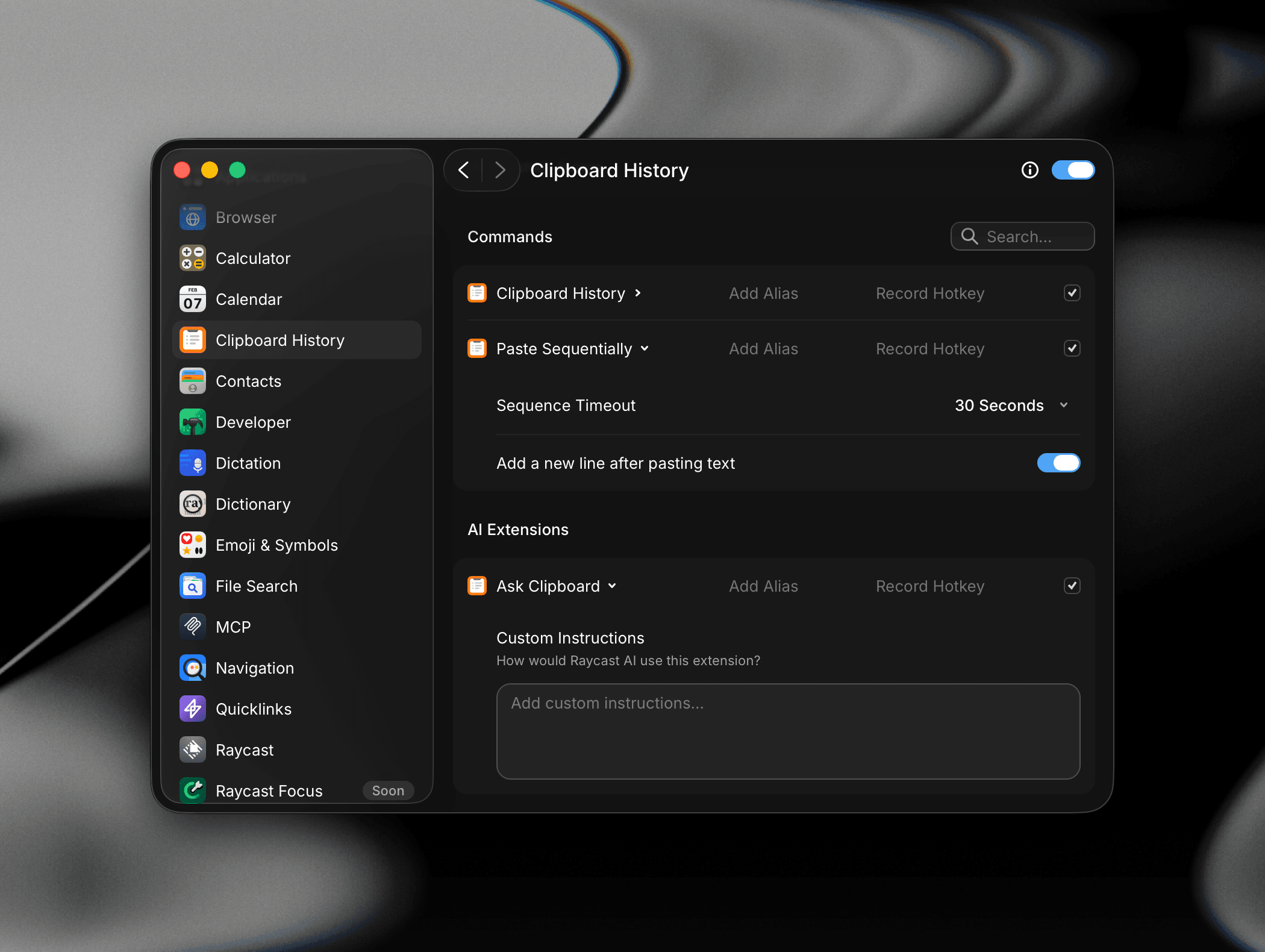The image size is (1265, 952).
Task: Click the Developer hammer icon
Action: pyautogui.click(x=193, y=422)
